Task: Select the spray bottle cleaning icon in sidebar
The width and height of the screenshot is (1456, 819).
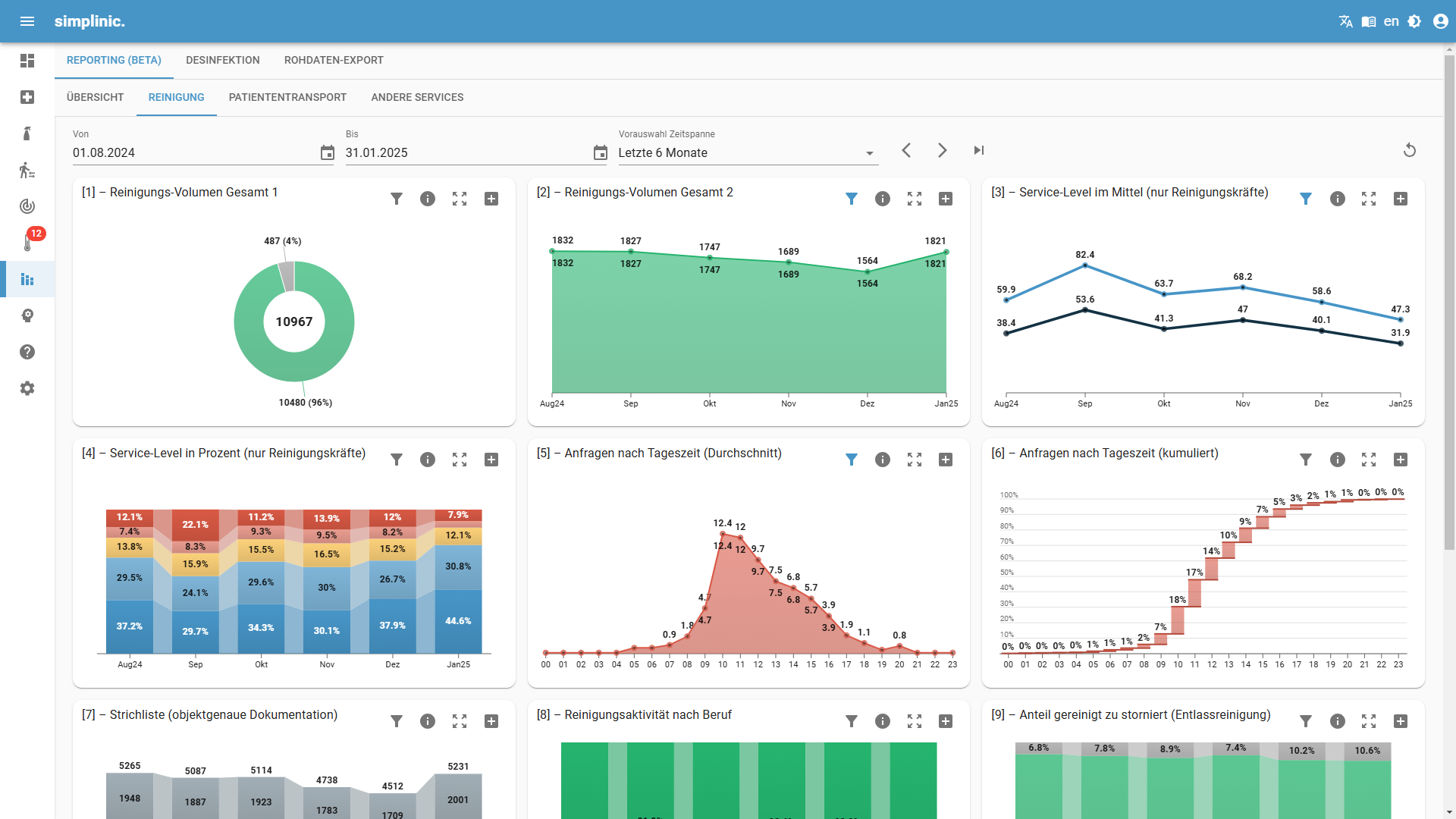Action: click(27, 133)
